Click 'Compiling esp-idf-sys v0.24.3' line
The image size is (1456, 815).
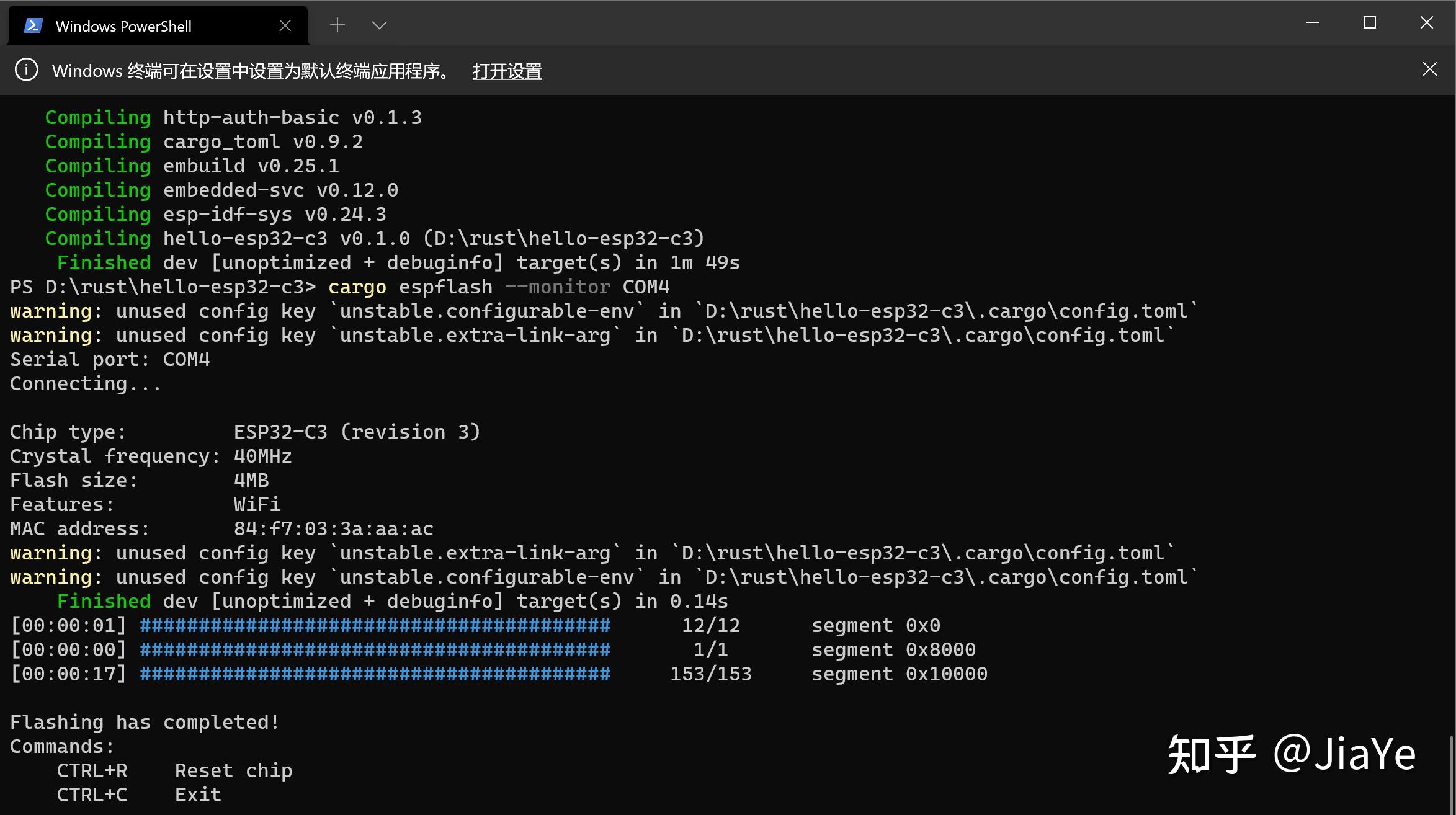tap(216, 214)
